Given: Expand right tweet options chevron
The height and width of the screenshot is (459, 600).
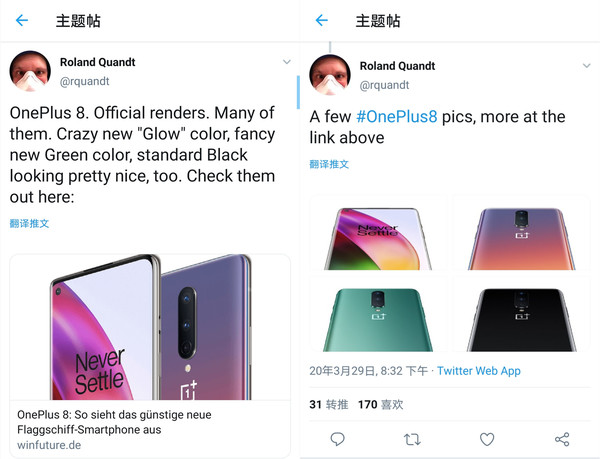Looking at the screenshot, I should pyautogui.click(x=587, y=66).
